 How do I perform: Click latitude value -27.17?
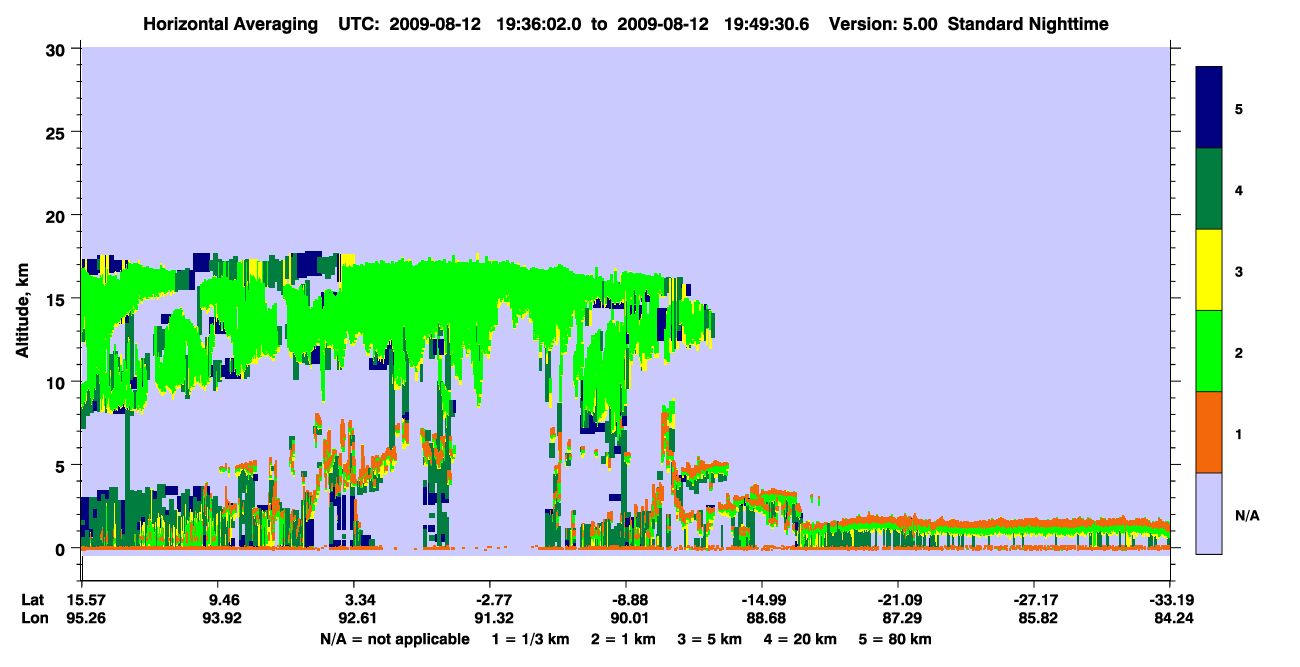coord(1033,600)
